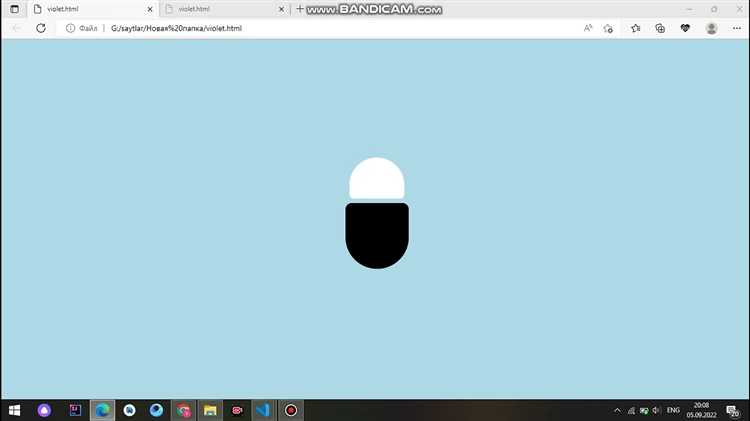The width and height of the screenshot is (750, 421).
Task: Expand the hidden system tray icons chevron
Action: pos(617,410)
